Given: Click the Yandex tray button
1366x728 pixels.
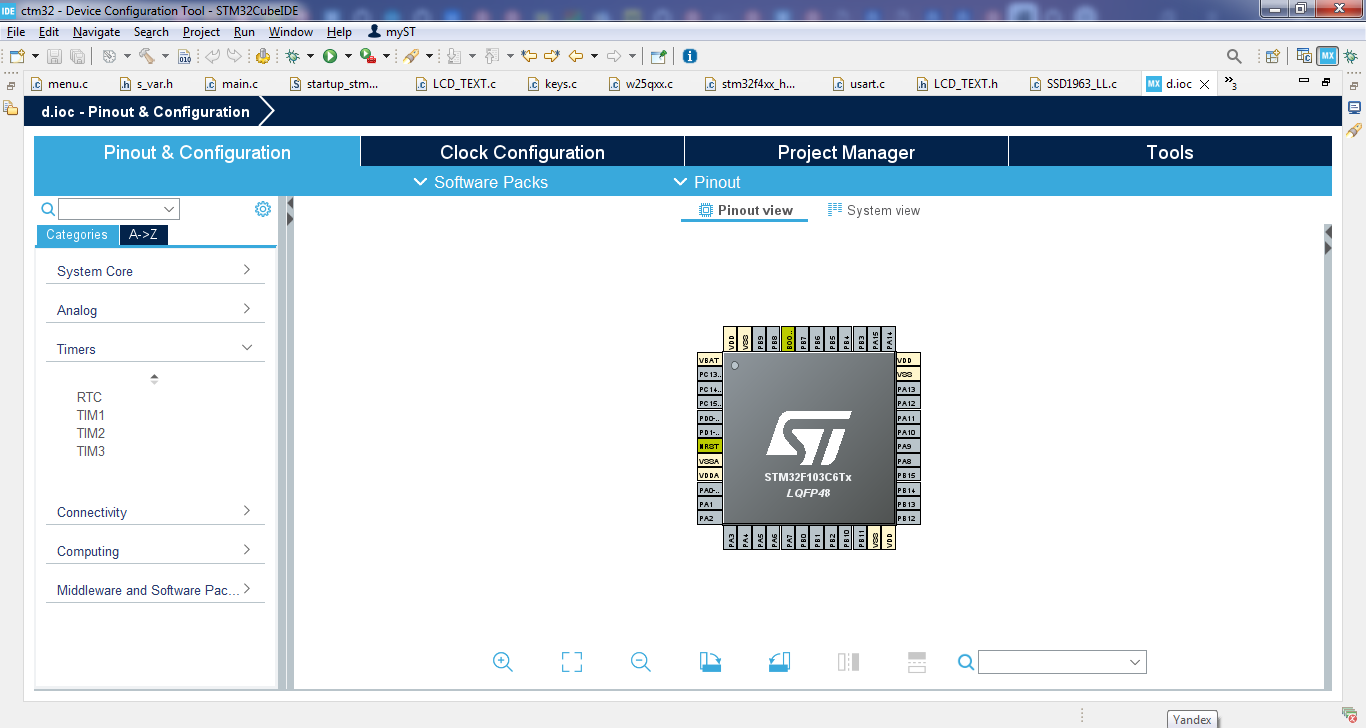Looking at the screenshot, I should 1192,719.
